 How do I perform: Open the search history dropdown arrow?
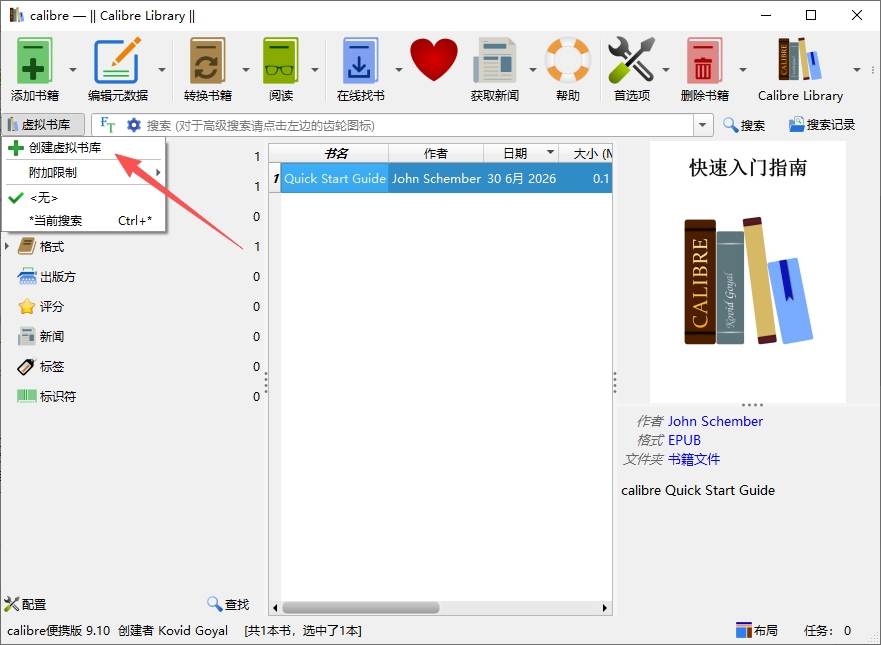(x=702, y=125)
